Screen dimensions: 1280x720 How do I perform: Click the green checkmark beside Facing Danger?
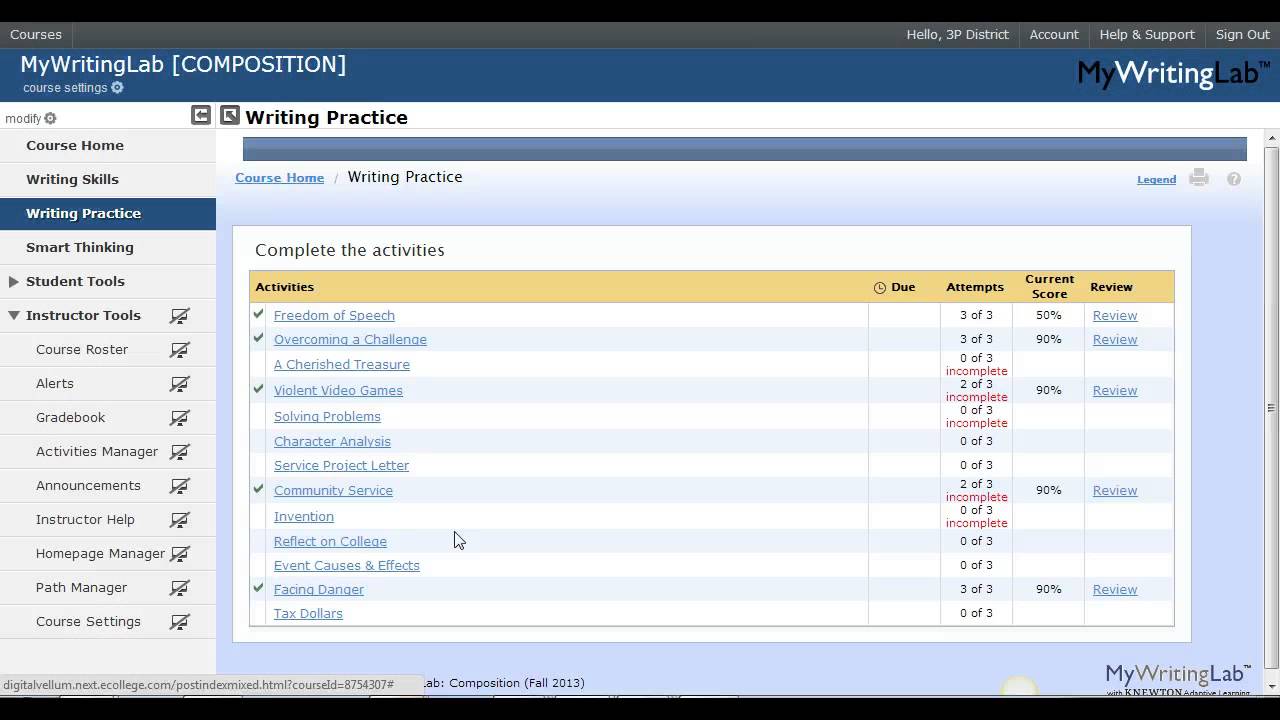point(259,588)
